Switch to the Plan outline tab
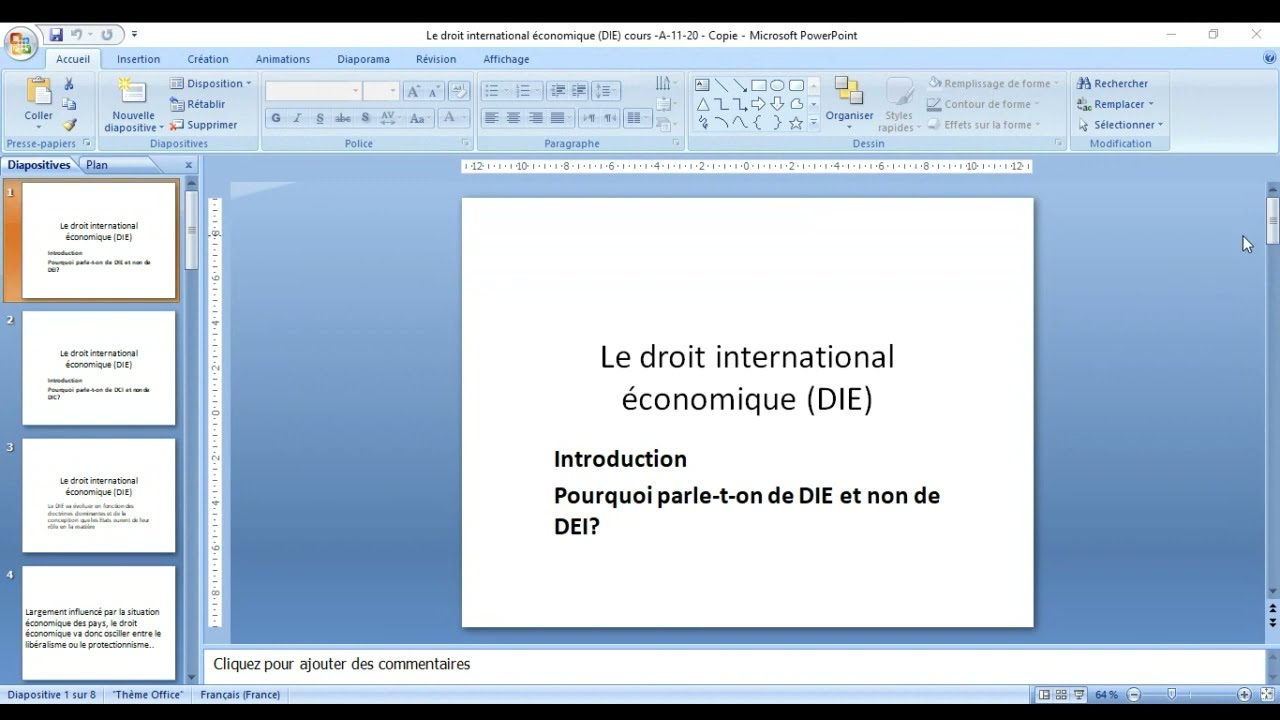 [97, 165]
